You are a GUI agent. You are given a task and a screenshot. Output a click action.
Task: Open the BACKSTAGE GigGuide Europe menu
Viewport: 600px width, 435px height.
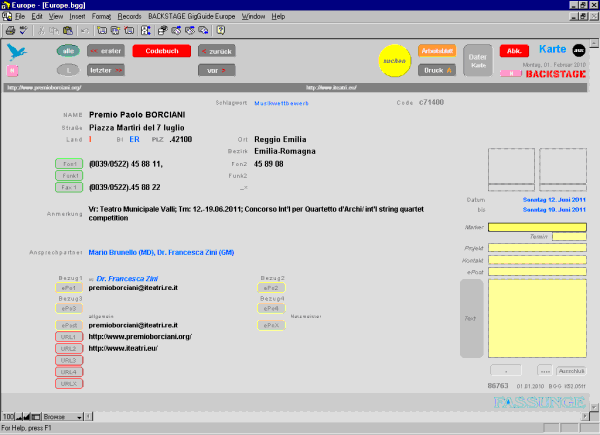point(192,17)
